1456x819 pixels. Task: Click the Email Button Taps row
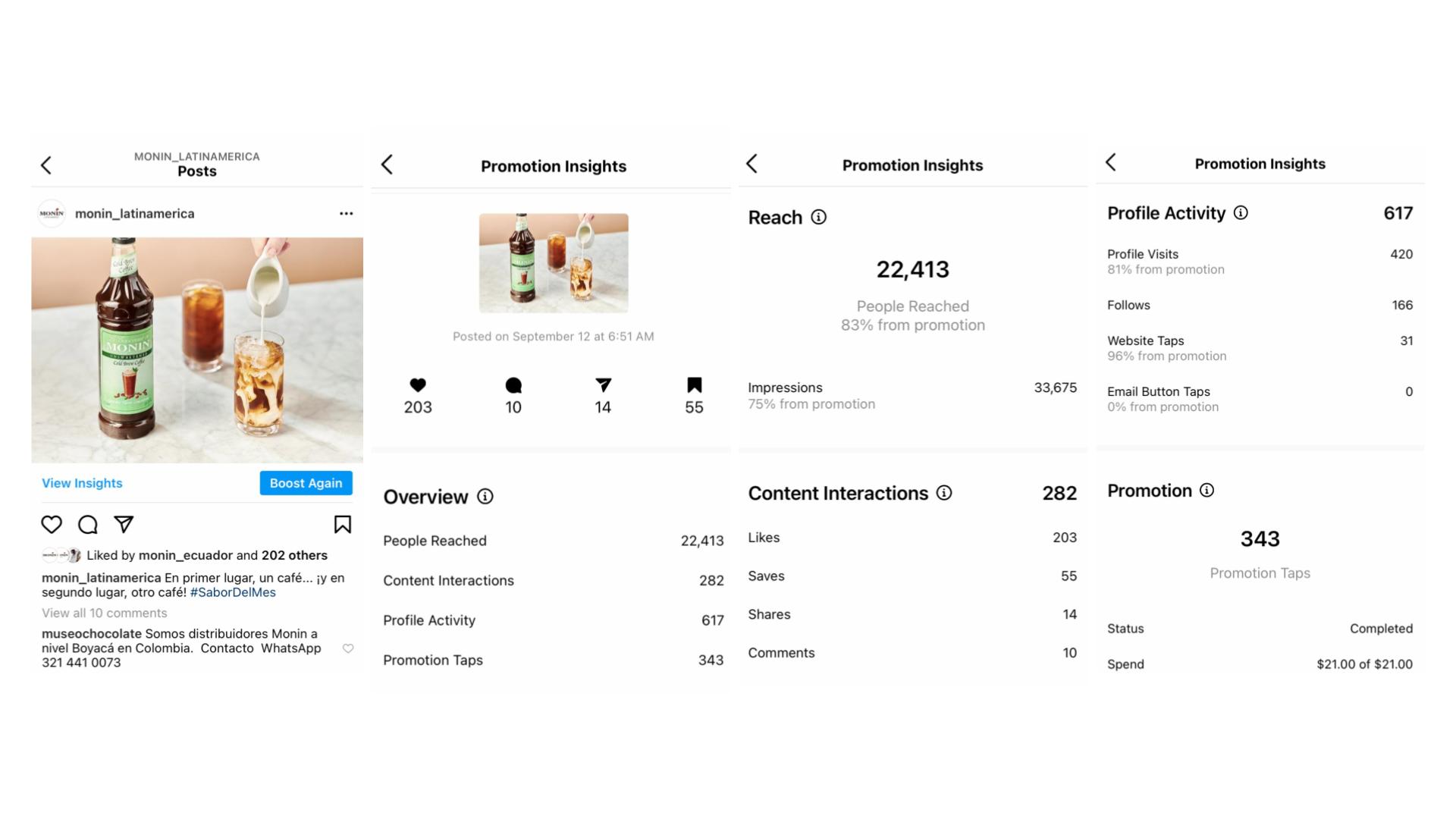pyautogui.click(x=1260, y=399)
